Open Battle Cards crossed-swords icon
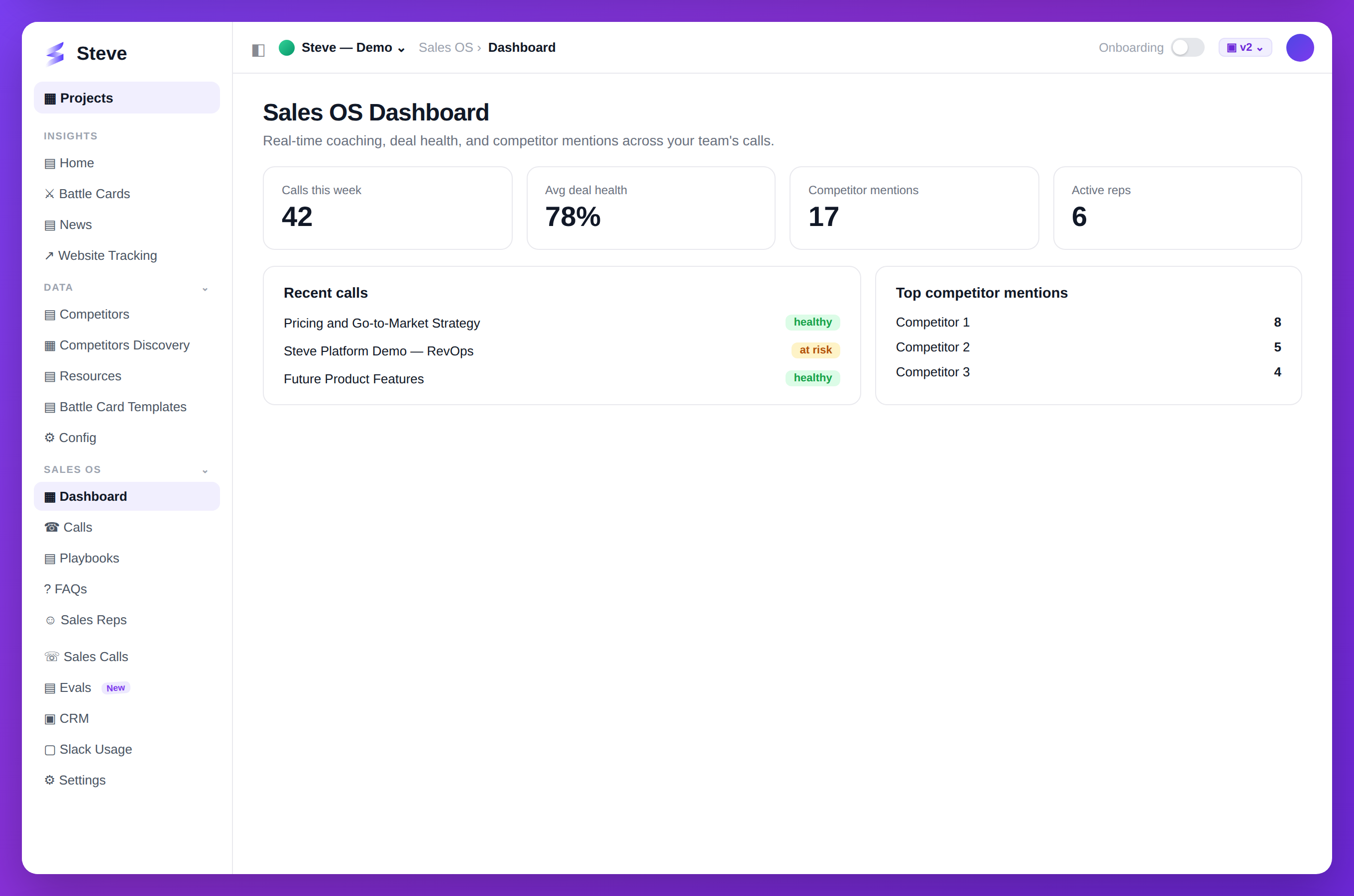1354x896 pixels. point(50,194)
